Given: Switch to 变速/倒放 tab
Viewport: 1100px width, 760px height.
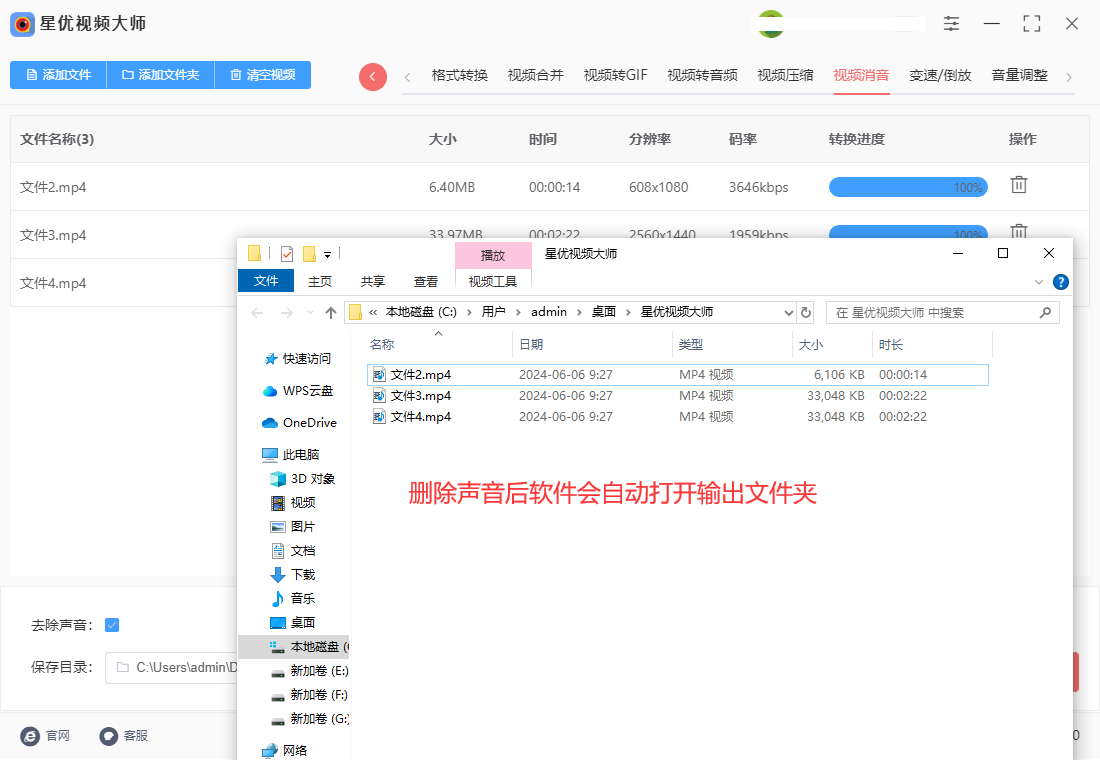Looking at the screenshot, I should point(940,75).
